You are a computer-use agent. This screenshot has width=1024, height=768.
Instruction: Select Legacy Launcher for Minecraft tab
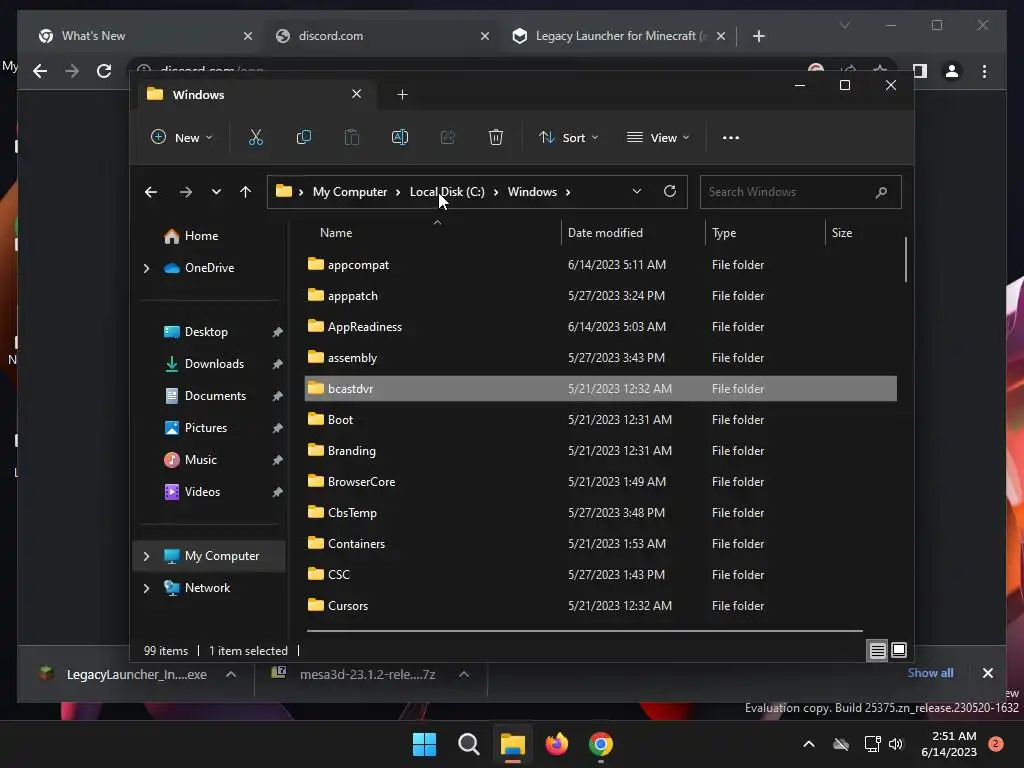point(619,36)
